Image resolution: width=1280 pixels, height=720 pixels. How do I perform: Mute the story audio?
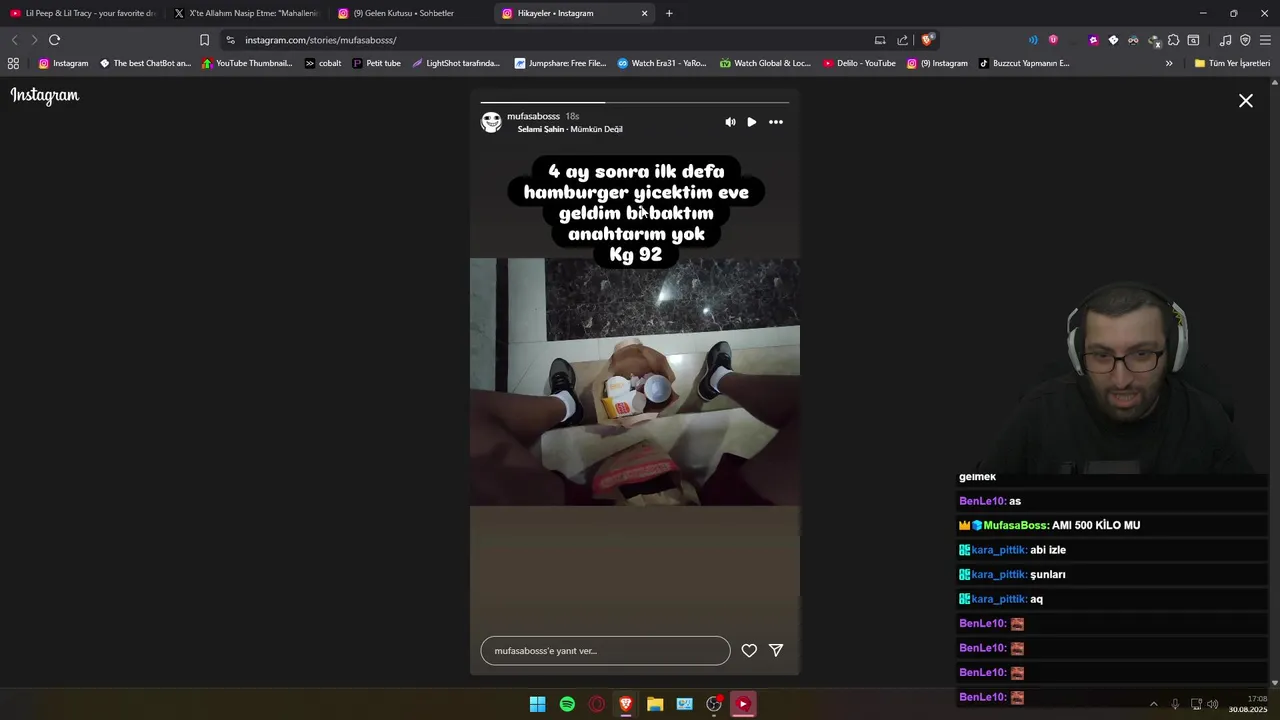(x=730, y=122)
